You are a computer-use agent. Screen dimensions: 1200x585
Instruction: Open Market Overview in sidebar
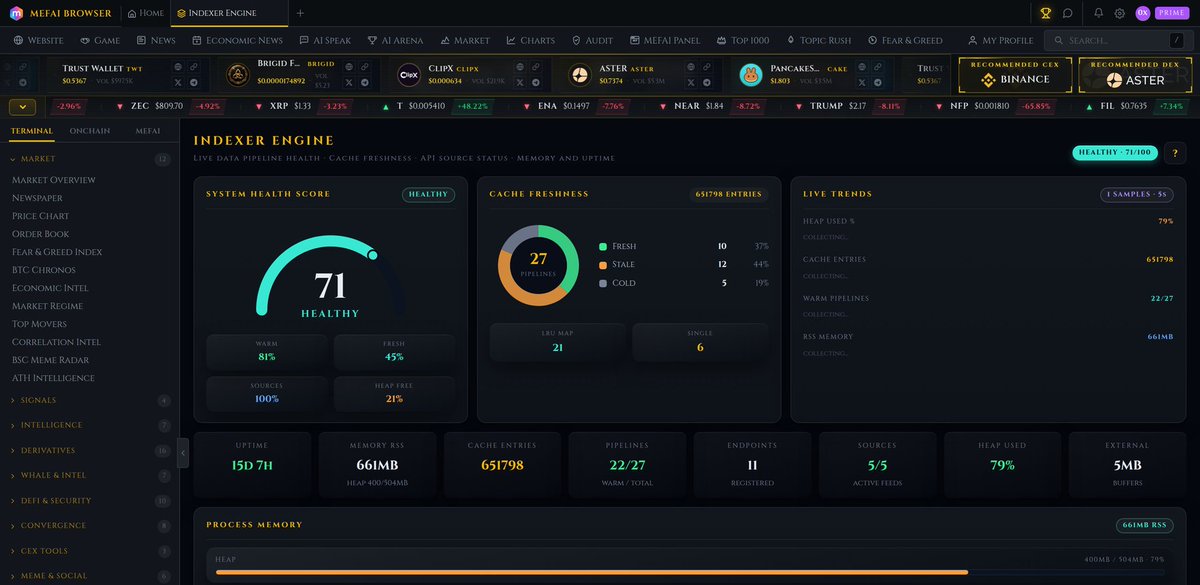[54, 180]
